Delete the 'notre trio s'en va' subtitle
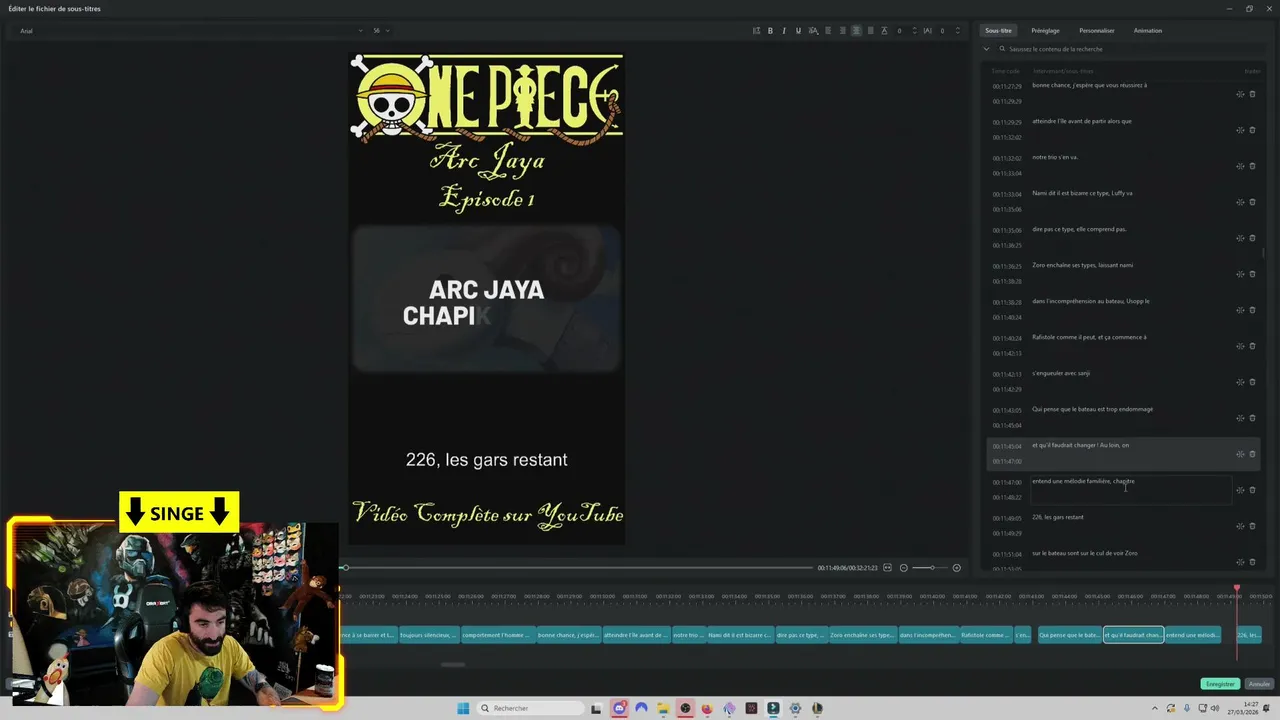1280x720 pixels. 1252,166
